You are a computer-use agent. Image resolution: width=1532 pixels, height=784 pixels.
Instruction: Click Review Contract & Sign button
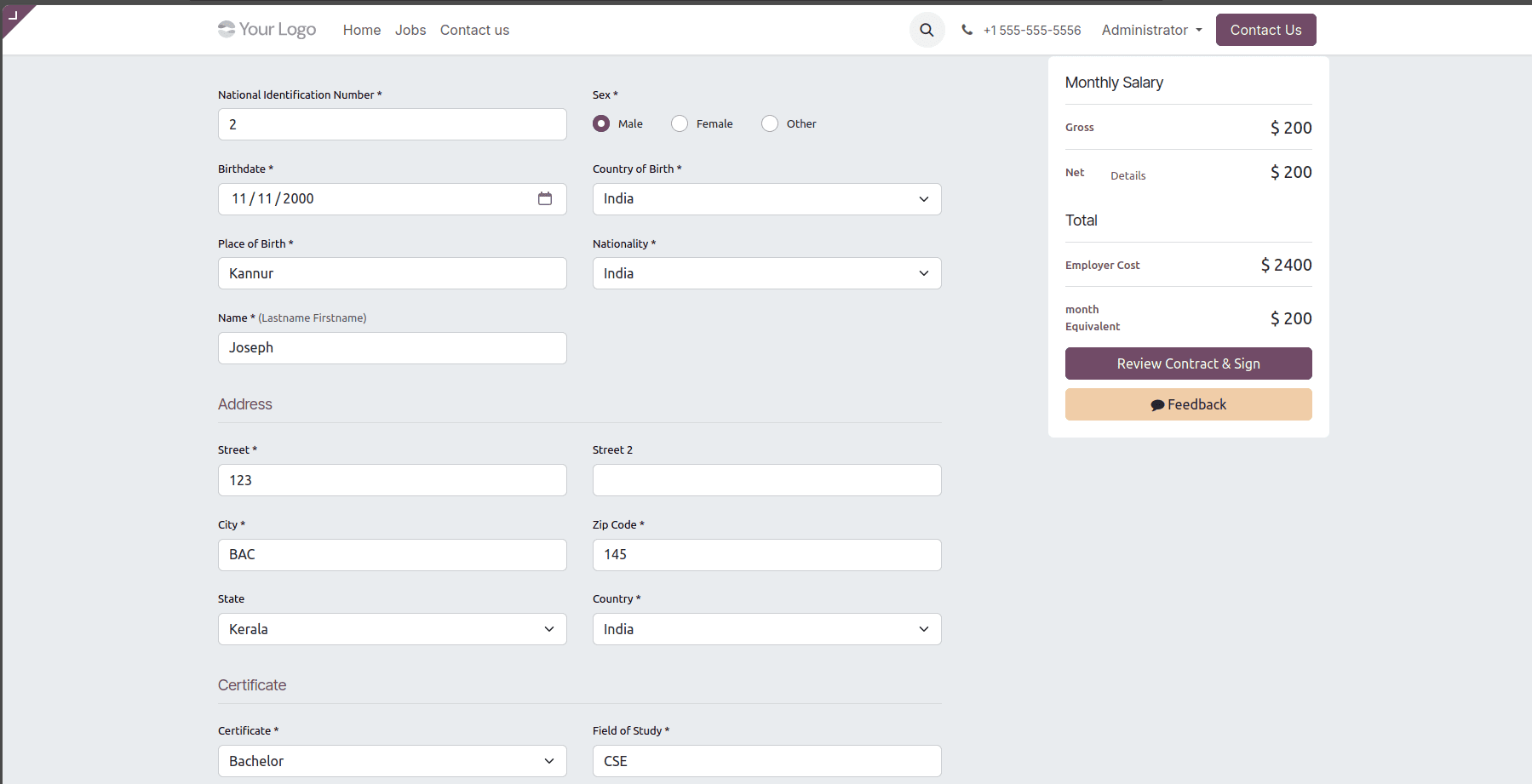(x=1188, y=363)
